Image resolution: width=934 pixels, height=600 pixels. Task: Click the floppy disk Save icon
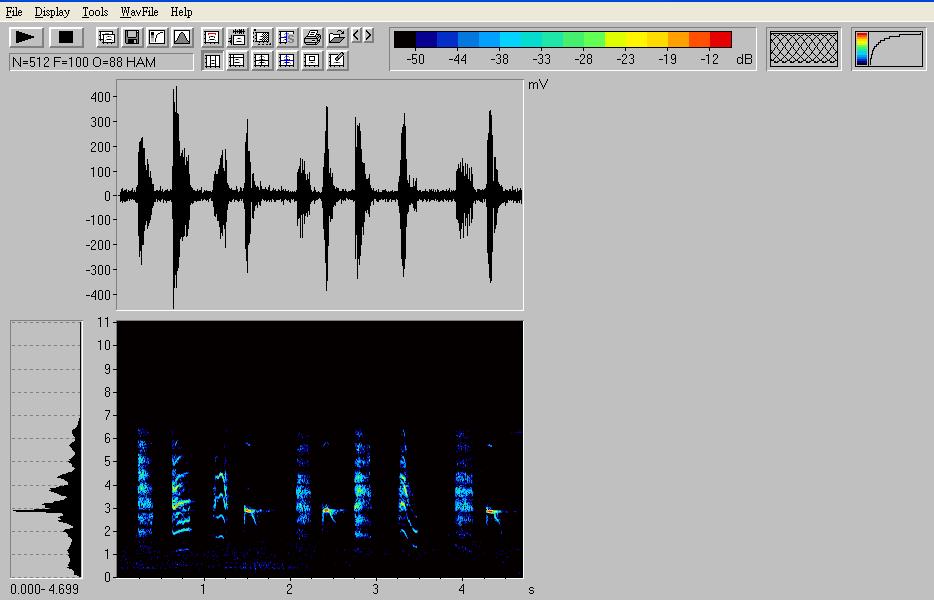[x=132, y=37]
